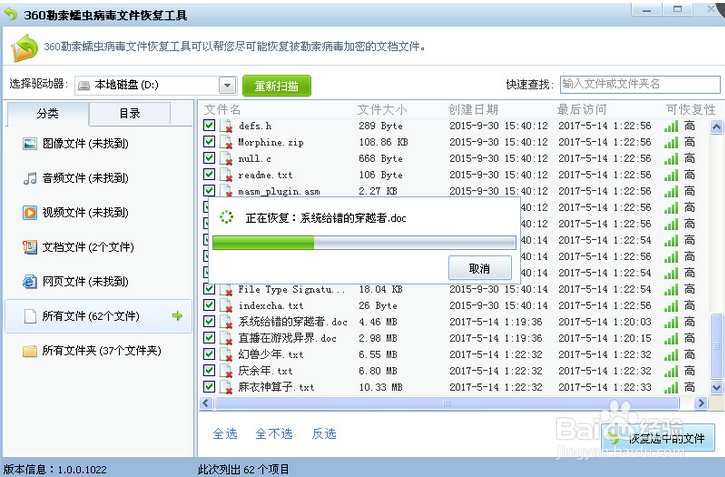The width and height of the screenshot is (725, 477).
Task: Click 取消 to cancel recovery
Action: pos(480,268)
